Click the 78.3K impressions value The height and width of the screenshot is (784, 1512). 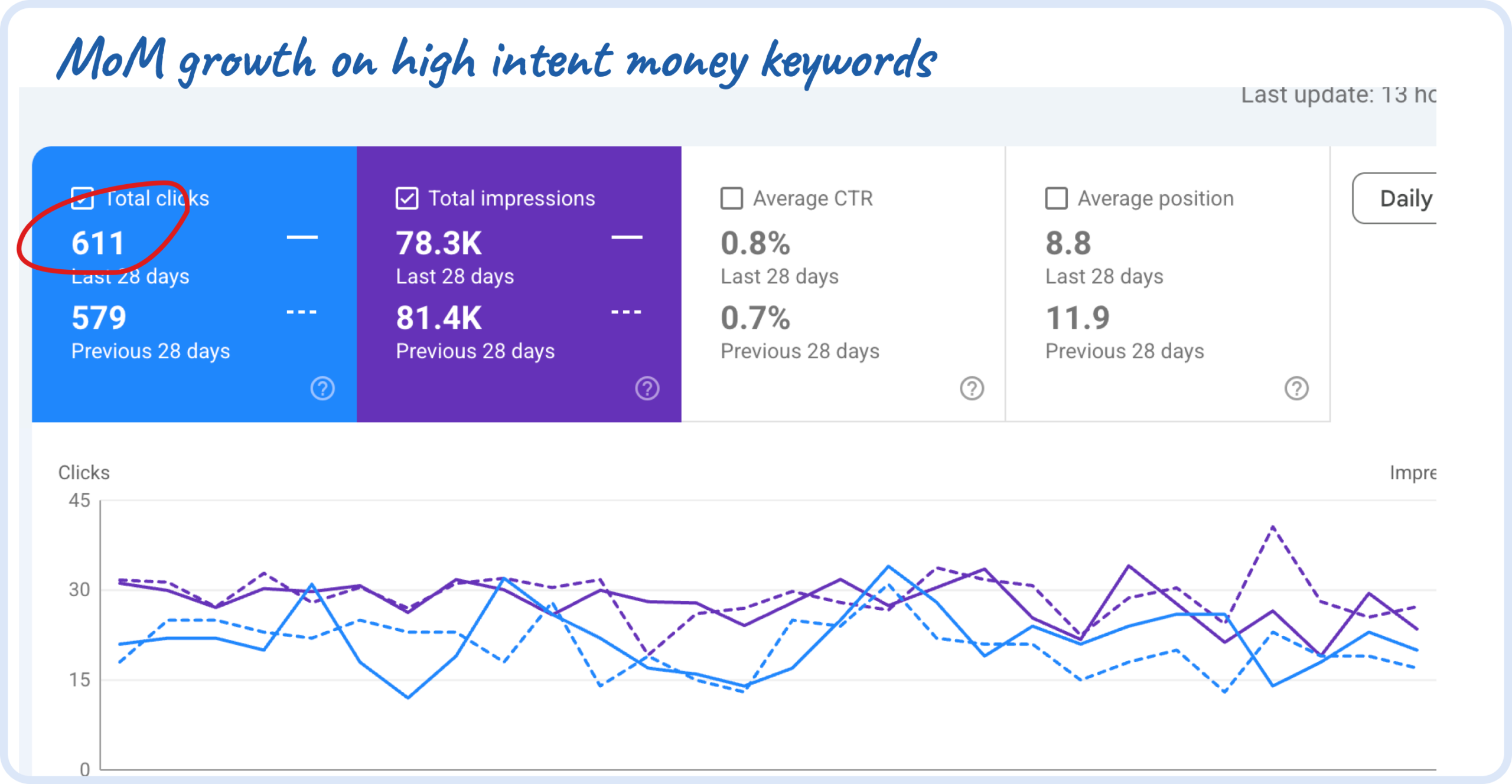[439, 243]
